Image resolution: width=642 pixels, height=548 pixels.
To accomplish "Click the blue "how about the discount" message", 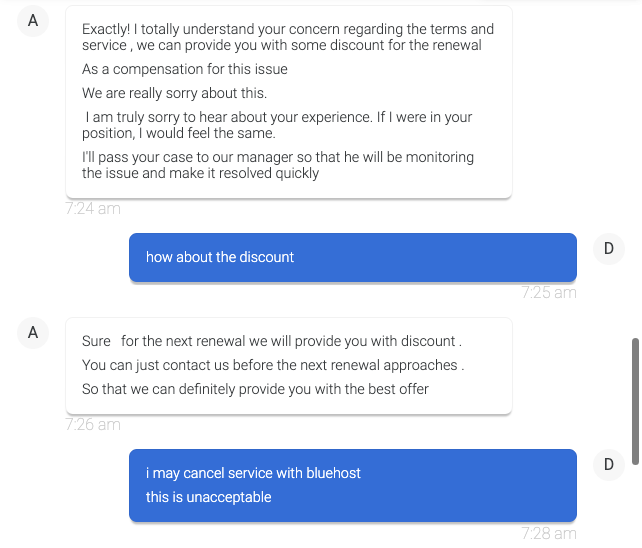I will coord(220,257).
